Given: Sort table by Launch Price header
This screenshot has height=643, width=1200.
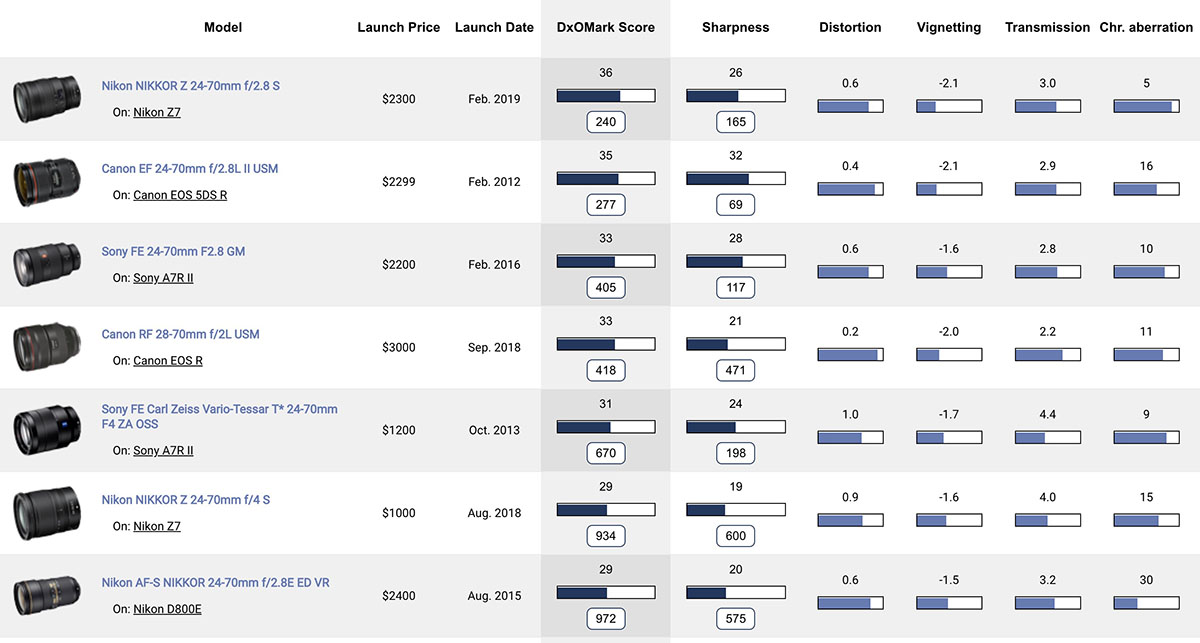Looking at the screenshot, I should point(398,28).
